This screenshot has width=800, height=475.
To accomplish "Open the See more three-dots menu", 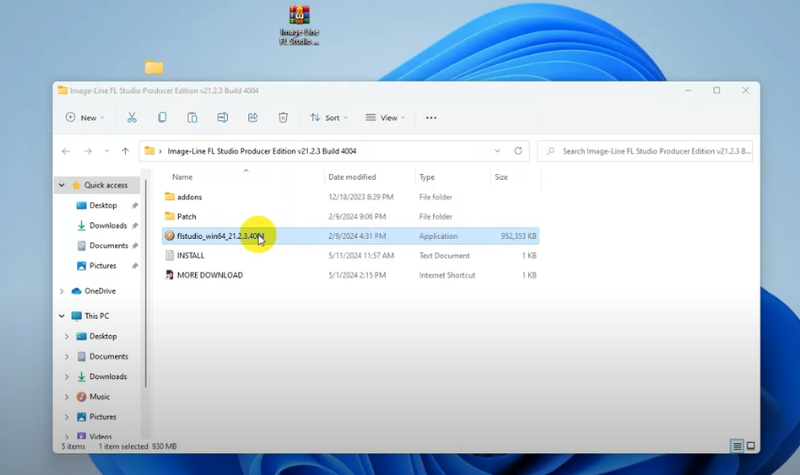I will [x=431, y=118].
